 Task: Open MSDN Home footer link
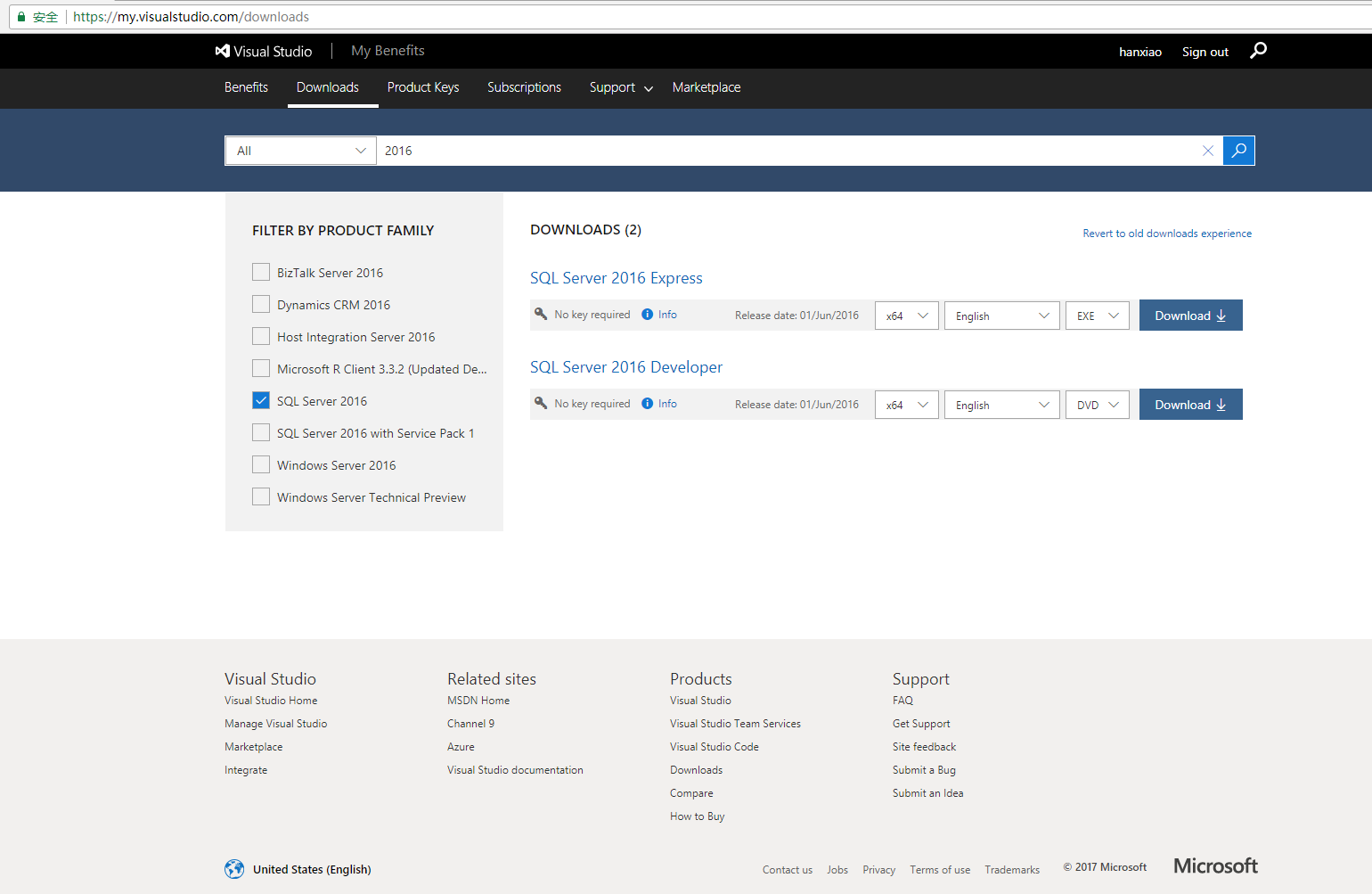click(478, 701)
